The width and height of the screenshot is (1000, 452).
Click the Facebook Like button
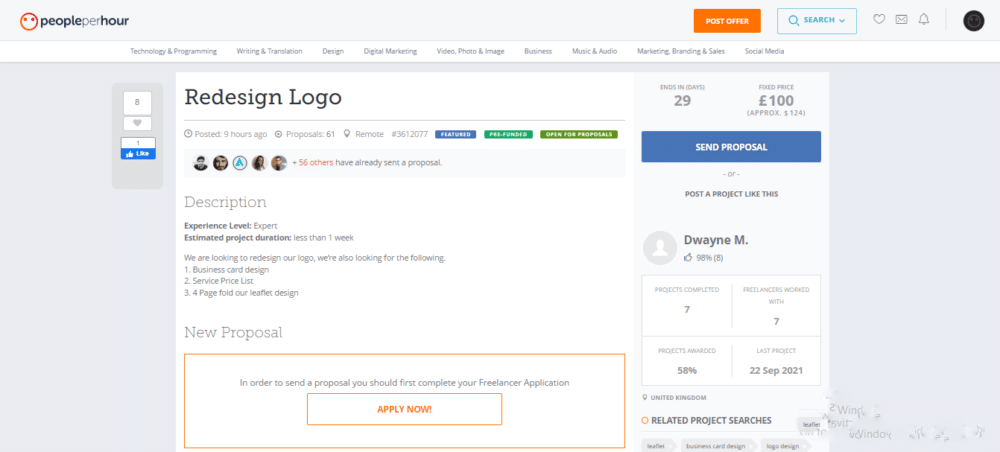click(138, 154)
